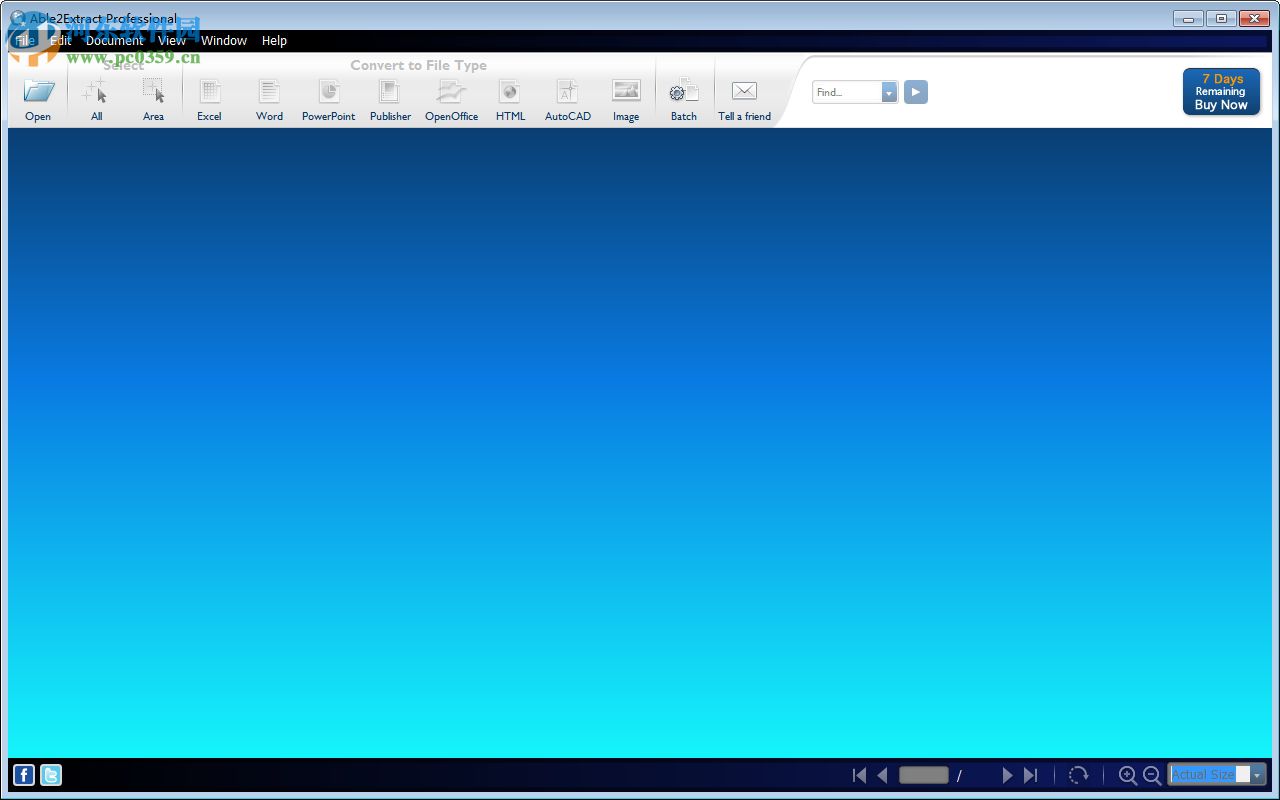Open the Facebook link icon

pos(24,774)
